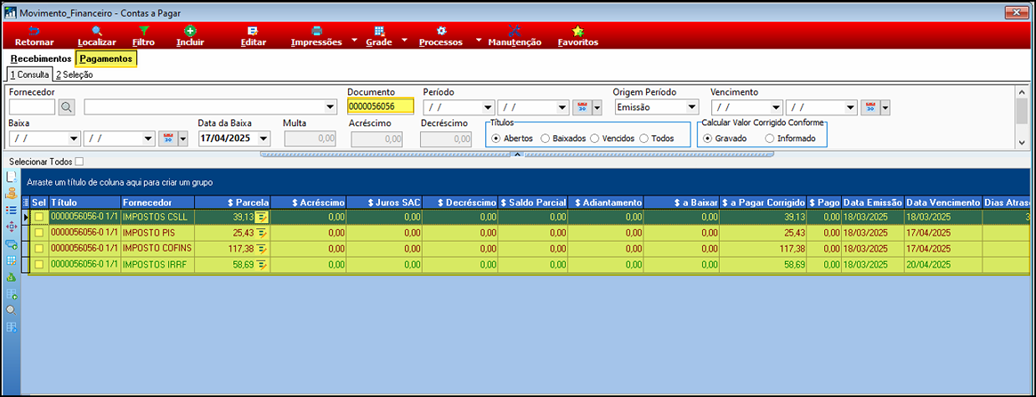Open the Vencimento end date dropdown
The height and width of the screenshot is (397, 1036).
(x=850, y=107)
